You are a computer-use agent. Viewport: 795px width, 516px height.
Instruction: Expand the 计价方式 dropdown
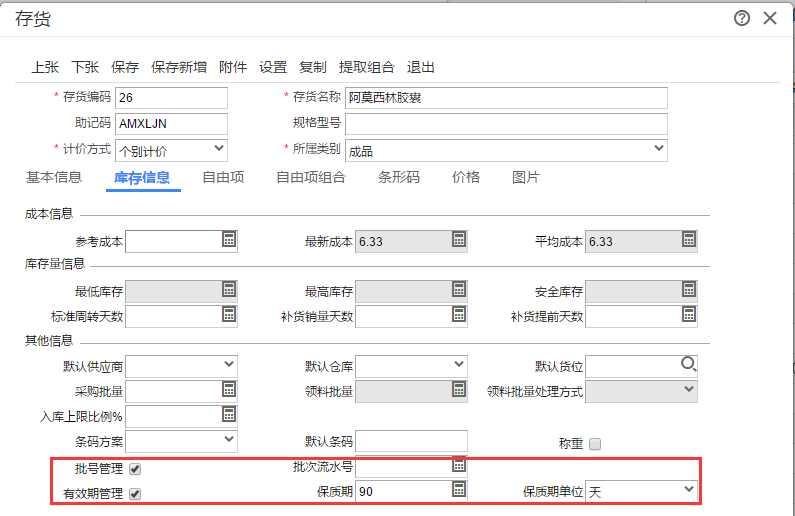click(x=171, y=150)
